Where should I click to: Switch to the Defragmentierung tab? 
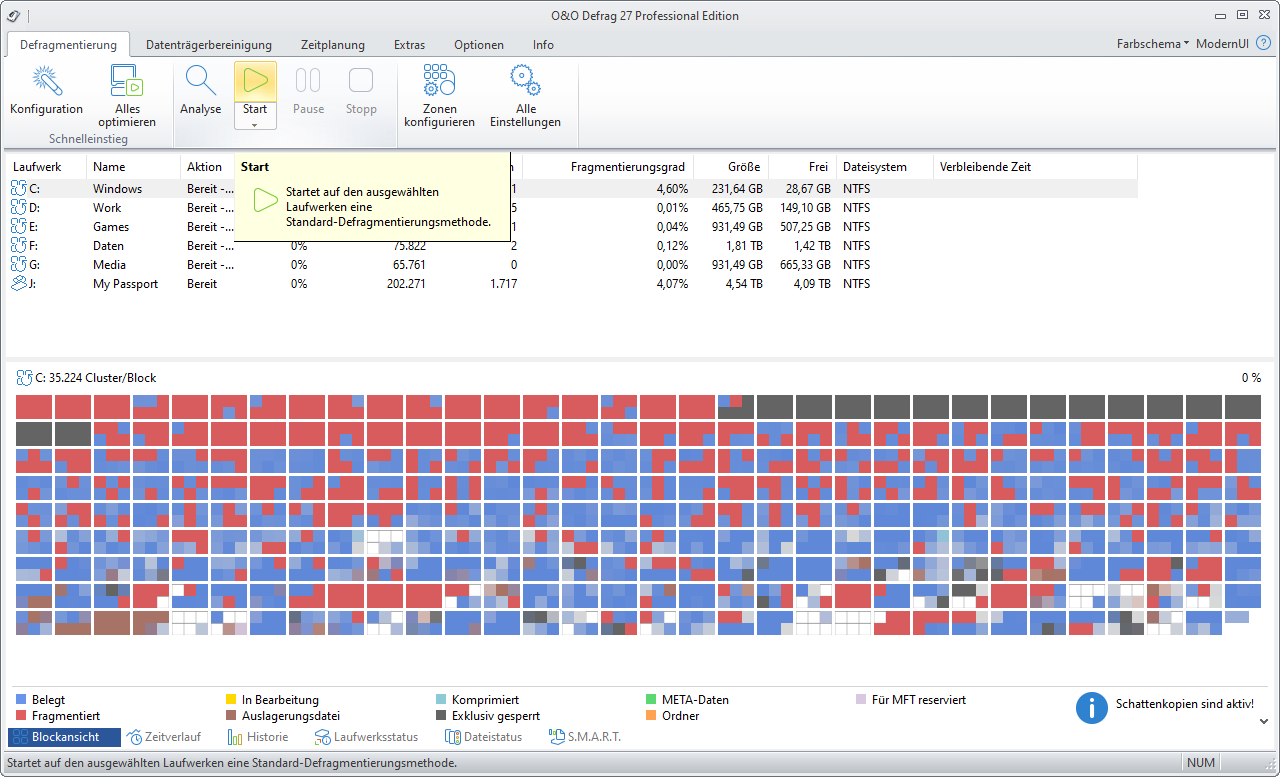(x=68, y=44)
